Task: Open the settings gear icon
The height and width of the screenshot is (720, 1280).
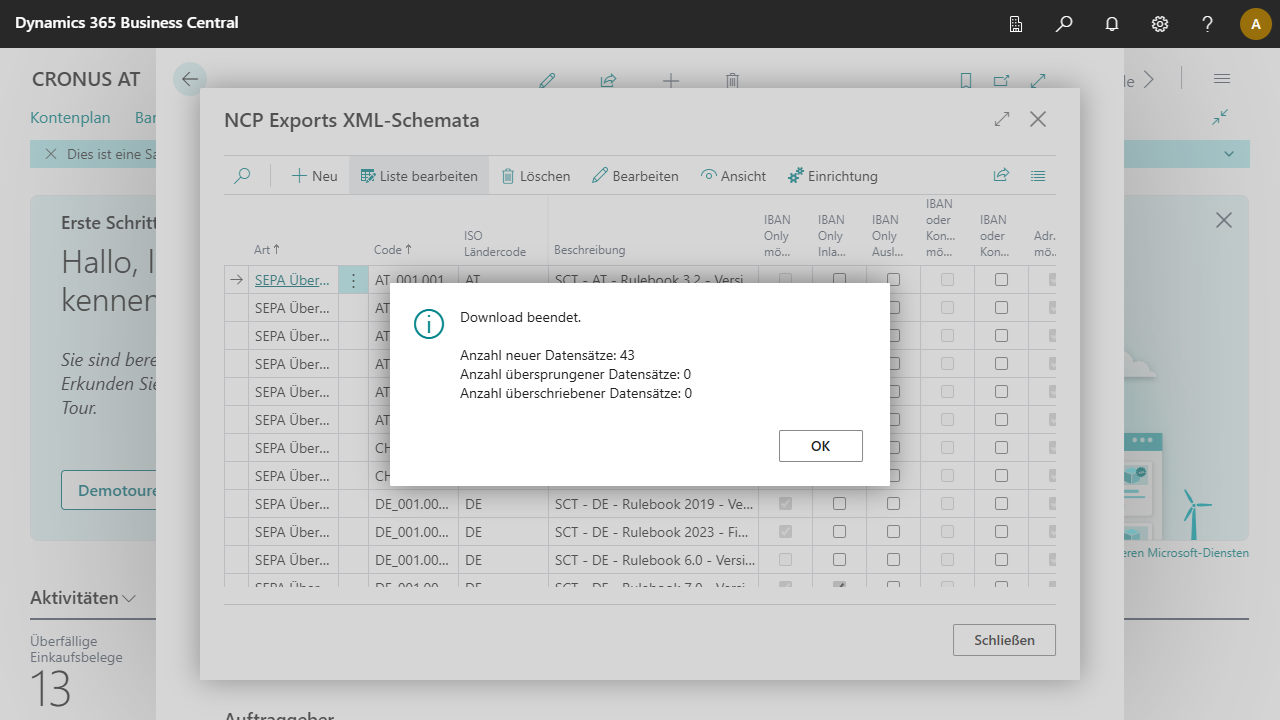Action: tap(1160, 24)
